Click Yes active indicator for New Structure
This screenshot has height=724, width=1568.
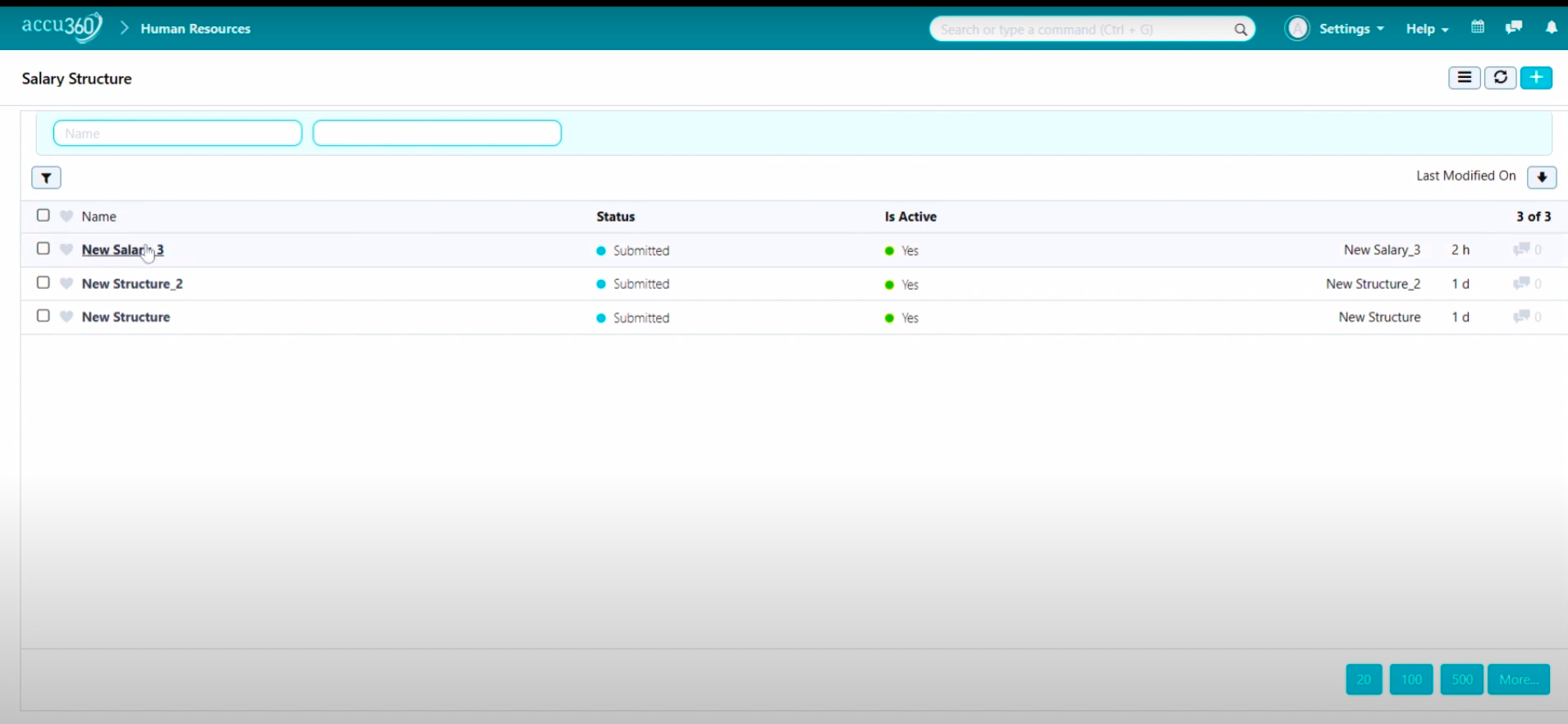point(901,318)
